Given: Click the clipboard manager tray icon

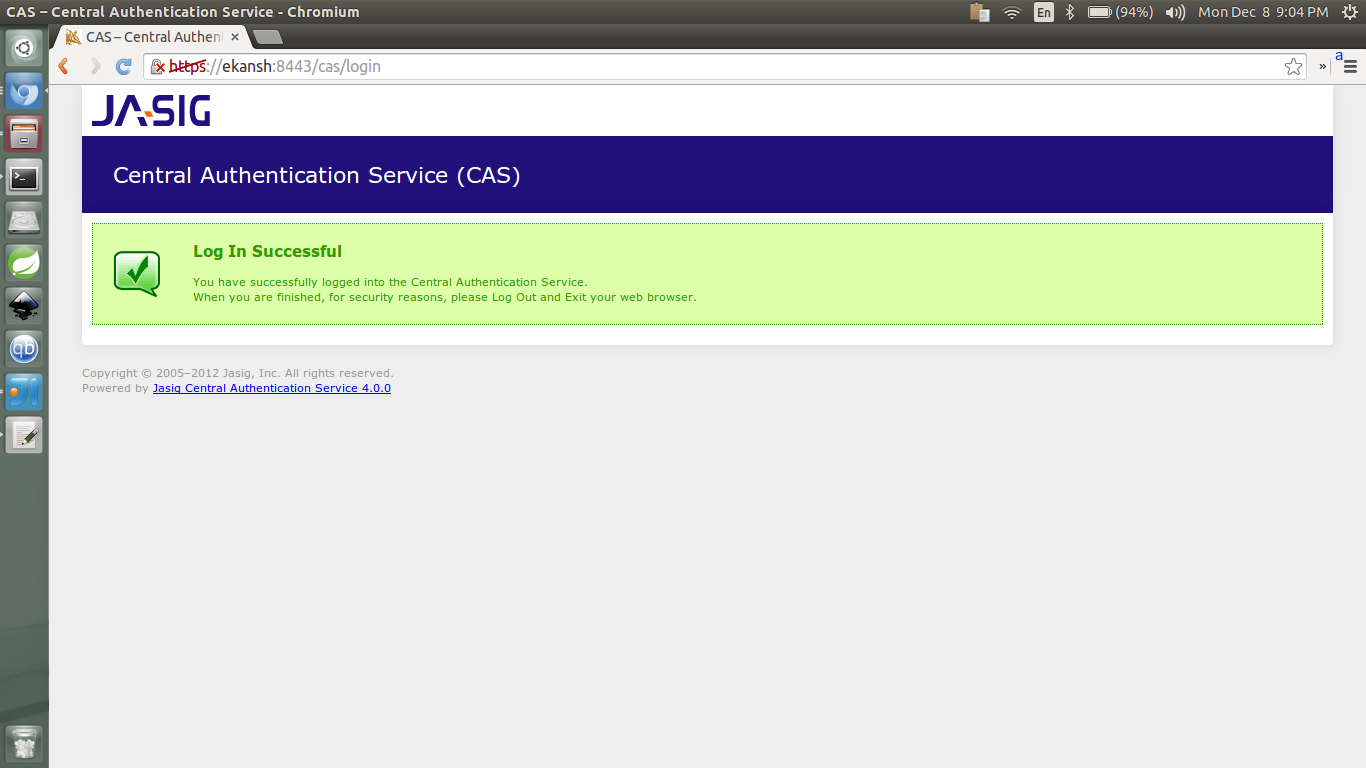Looking at the screenshot, I should pos(978,13).
